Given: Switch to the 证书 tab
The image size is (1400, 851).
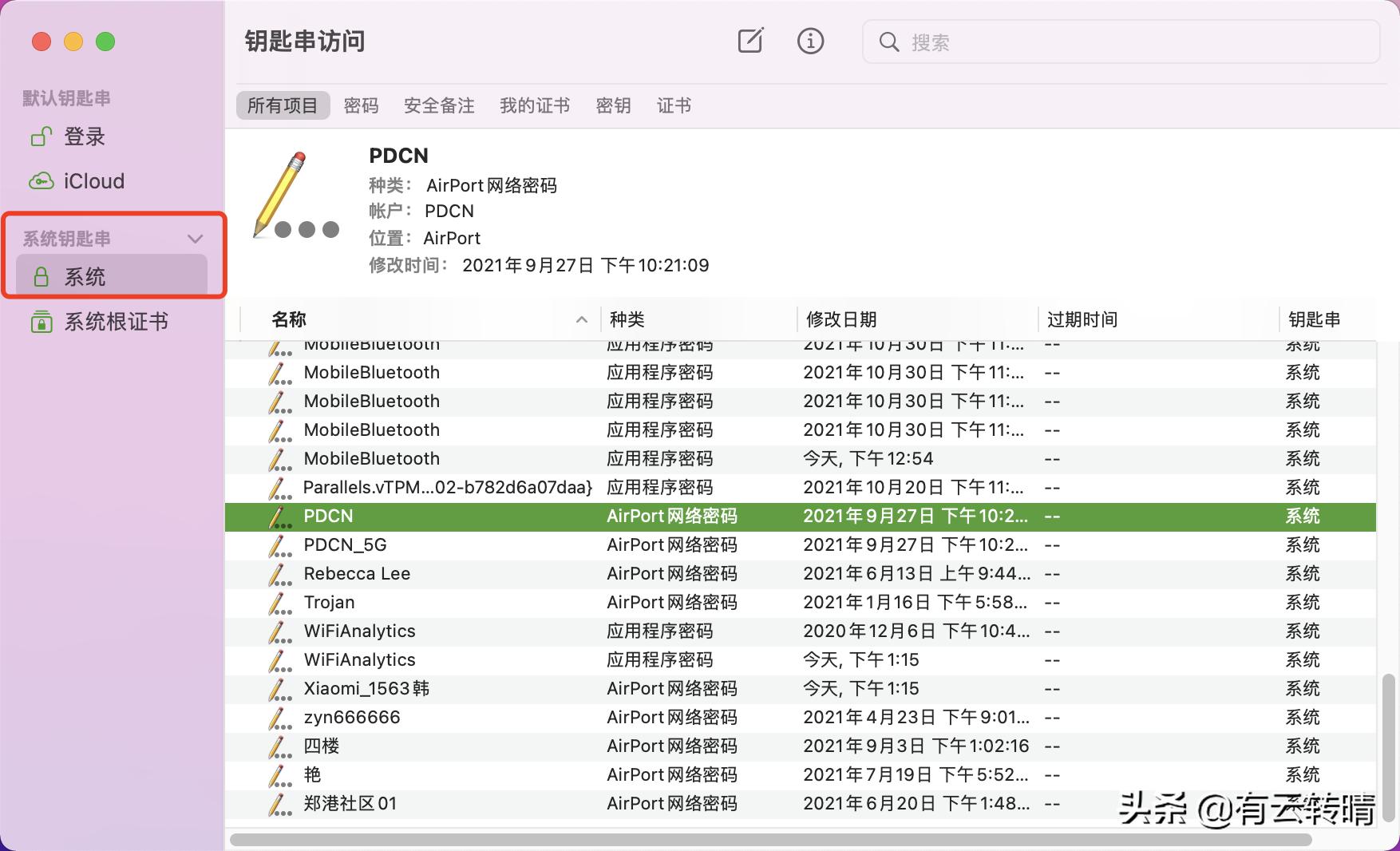Looking at the screenshot, I should tap(674, 105).
